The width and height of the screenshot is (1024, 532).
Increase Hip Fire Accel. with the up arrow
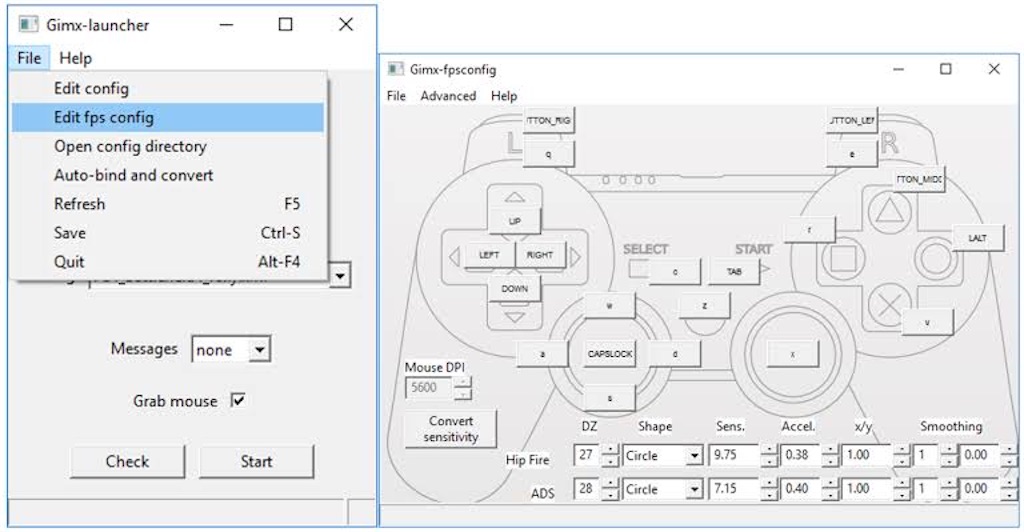[x=829, y=450]
